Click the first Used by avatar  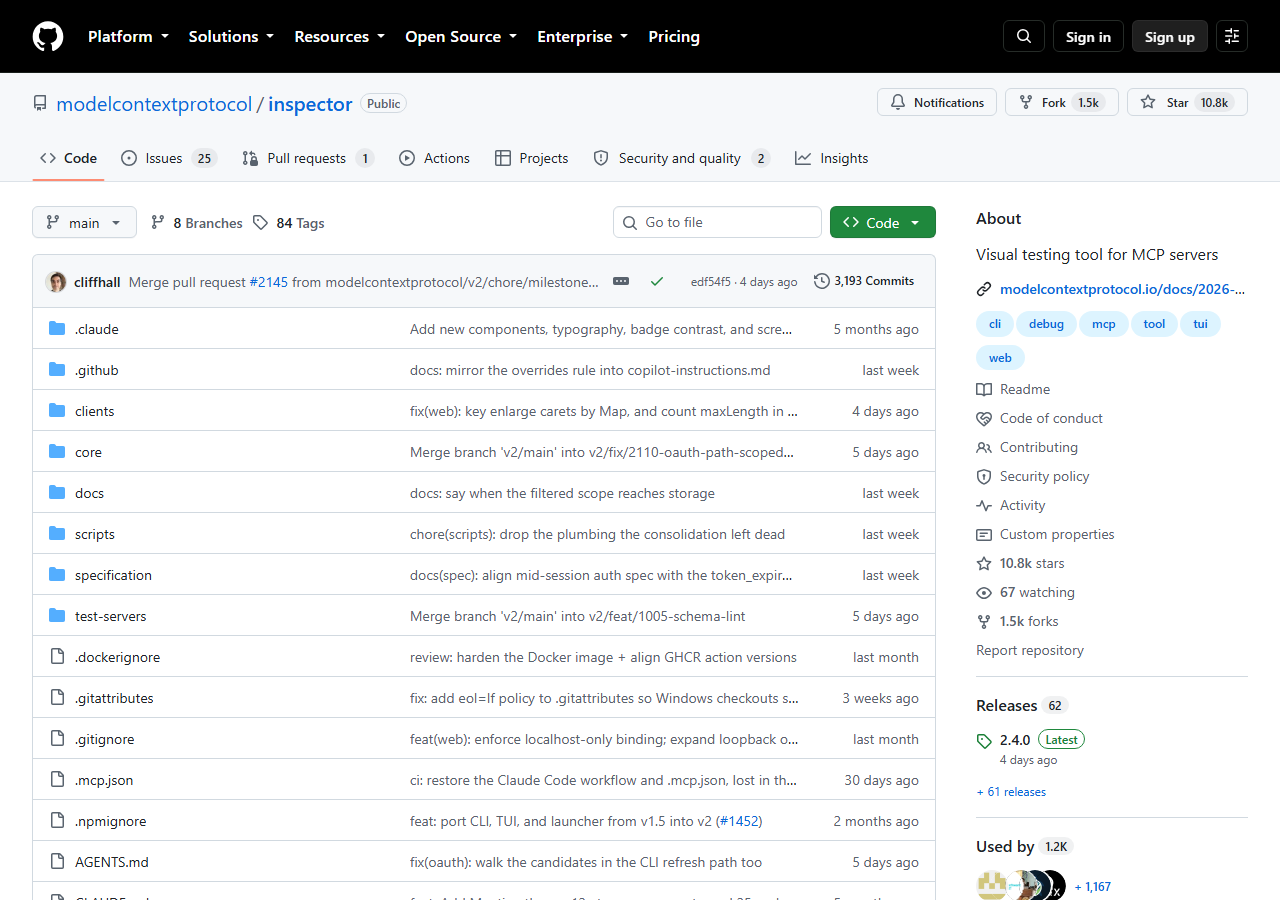point(992,886)
